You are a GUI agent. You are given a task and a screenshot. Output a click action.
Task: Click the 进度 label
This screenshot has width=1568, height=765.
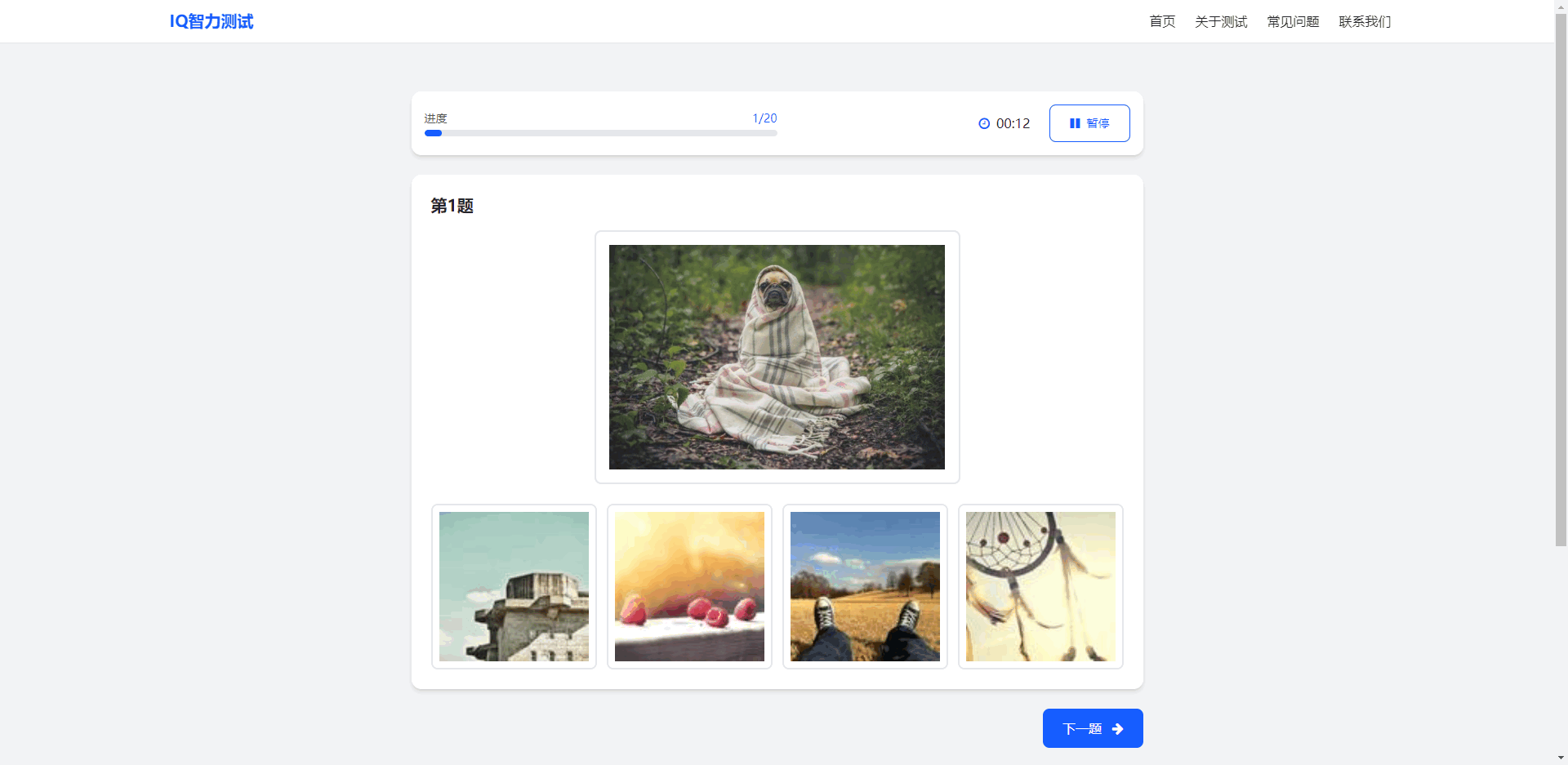(x=435, y=118)
